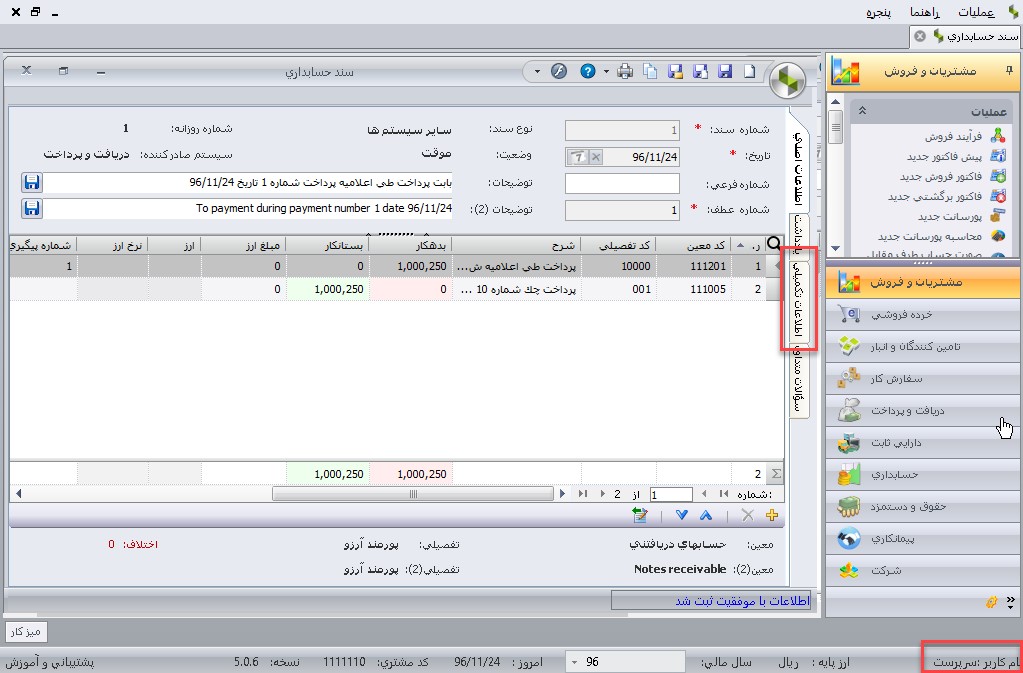Go to next record in navigator

click(602, 494)
